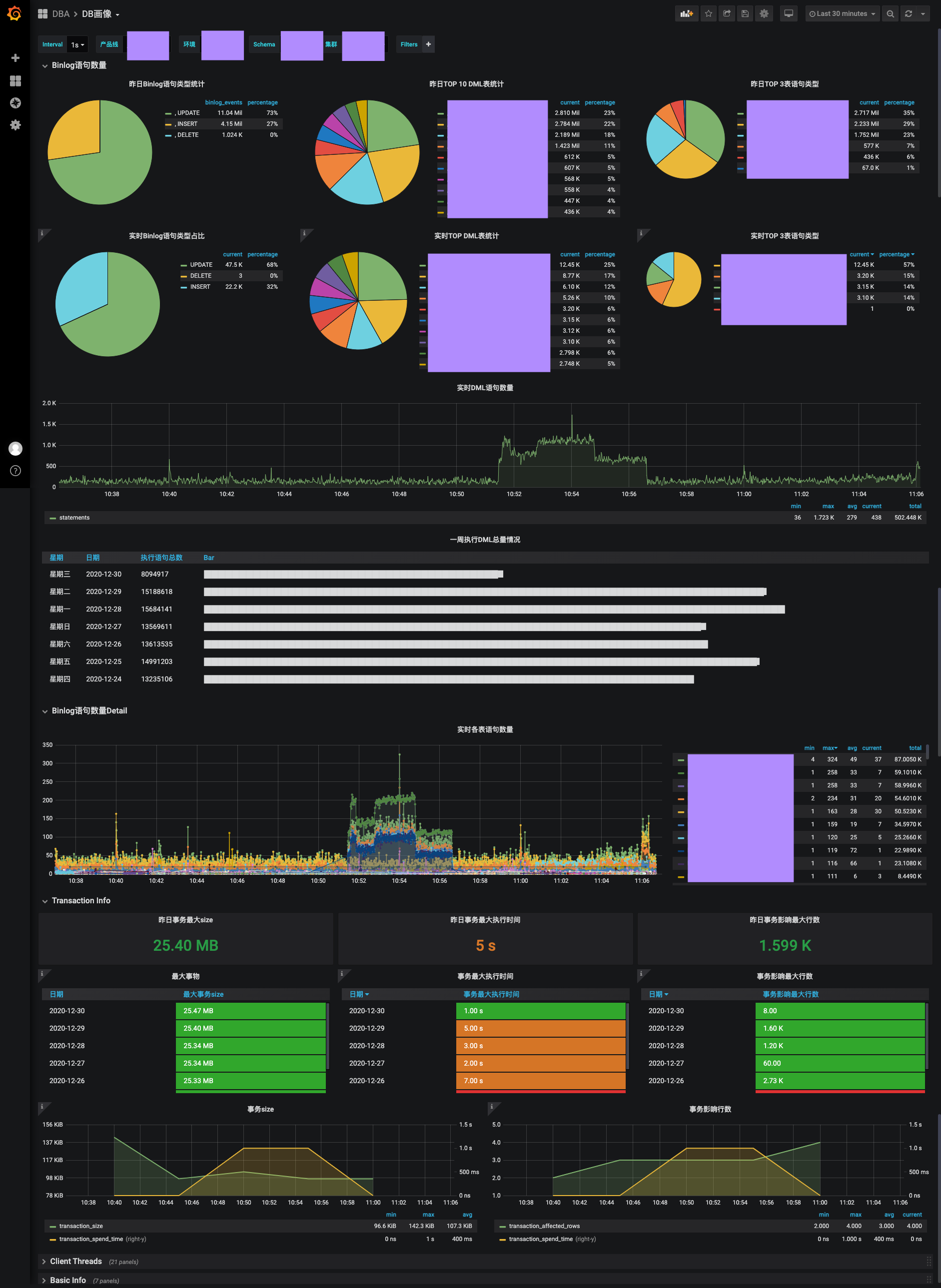The image size is (941, 1288).
Task: Collapse the Binlog语句数量Detail row
Action: (x=85, y=710)
